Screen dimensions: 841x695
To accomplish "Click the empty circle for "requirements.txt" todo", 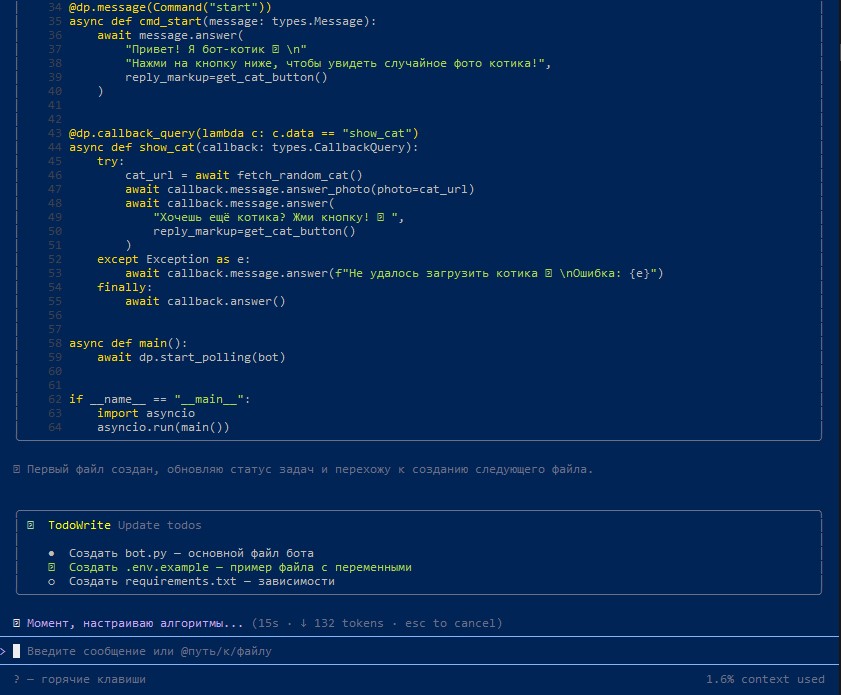I will pyautogui.click(x=51, y=582).
